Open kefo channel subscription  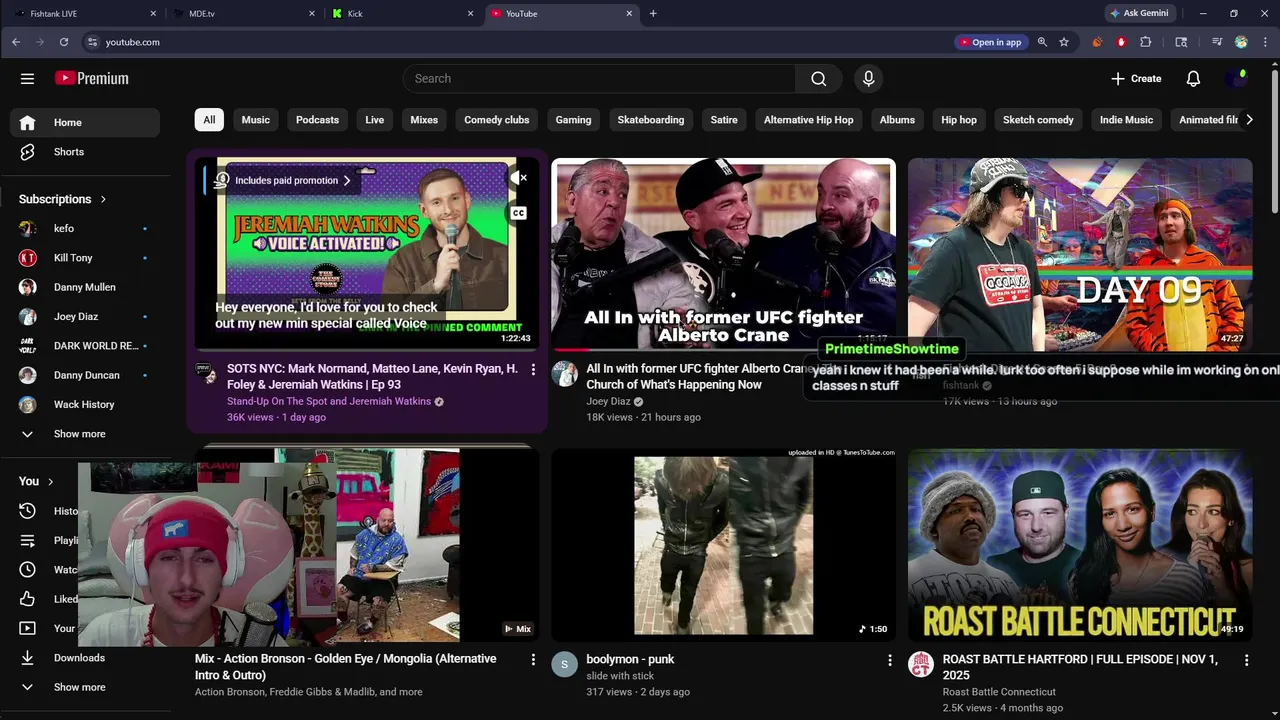click(85, 228)
